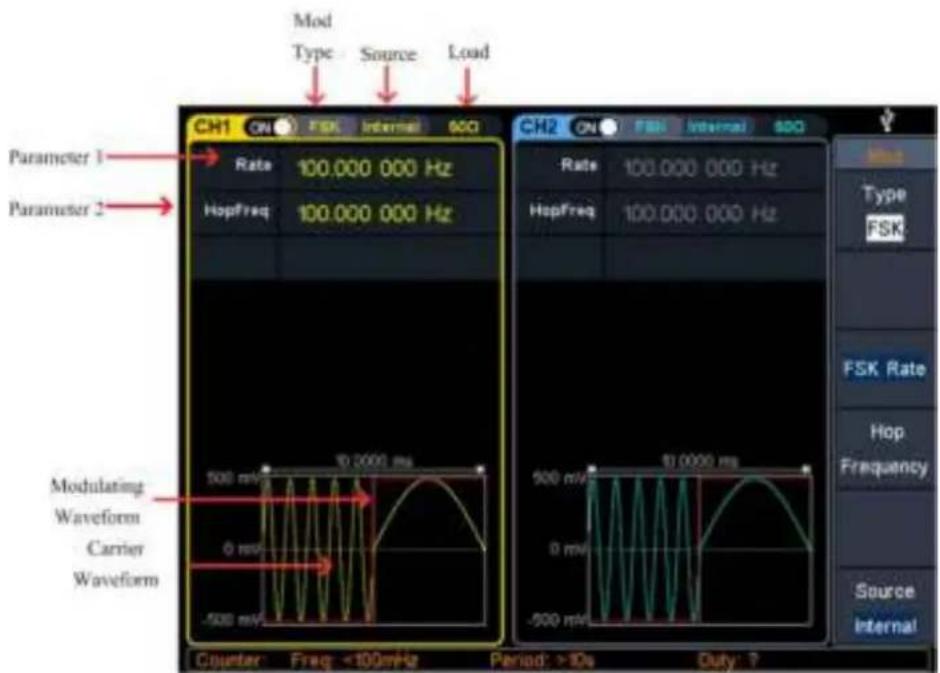Image resolution: width=940 pixels, height=673 pixels.
Task: Select the CH2 Rate value field
Action: (715, 168)
